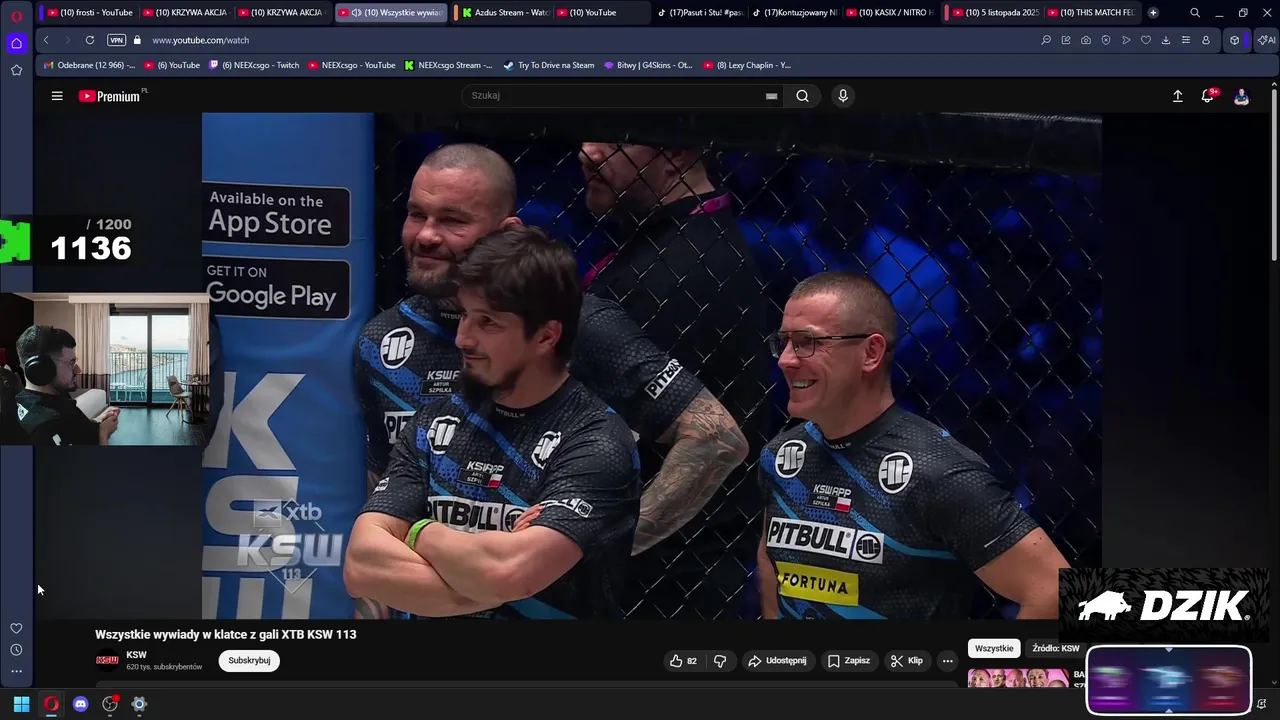The width and height of the screenshot is (1280, 720).
Task: Open the browser profile person icon
Action: pos(1206,40)
